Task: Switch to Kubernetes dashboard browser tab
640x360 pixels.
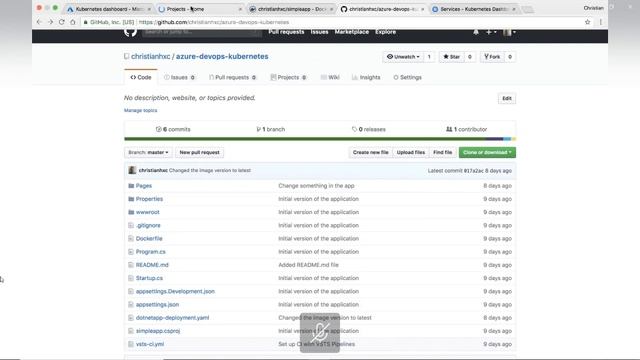Action: click(109, 9)
